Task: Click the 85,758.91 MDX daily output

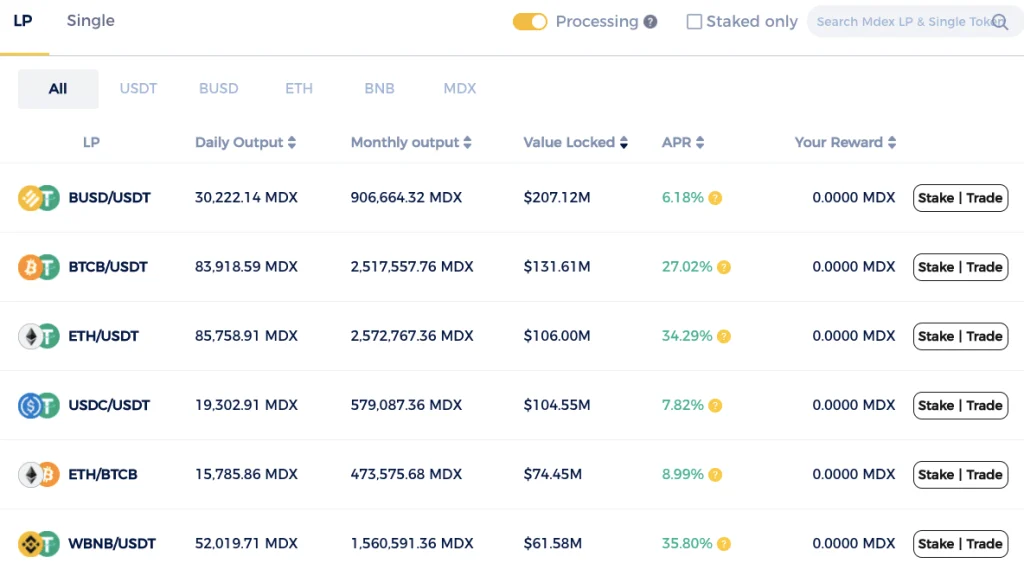Action: 246,336
